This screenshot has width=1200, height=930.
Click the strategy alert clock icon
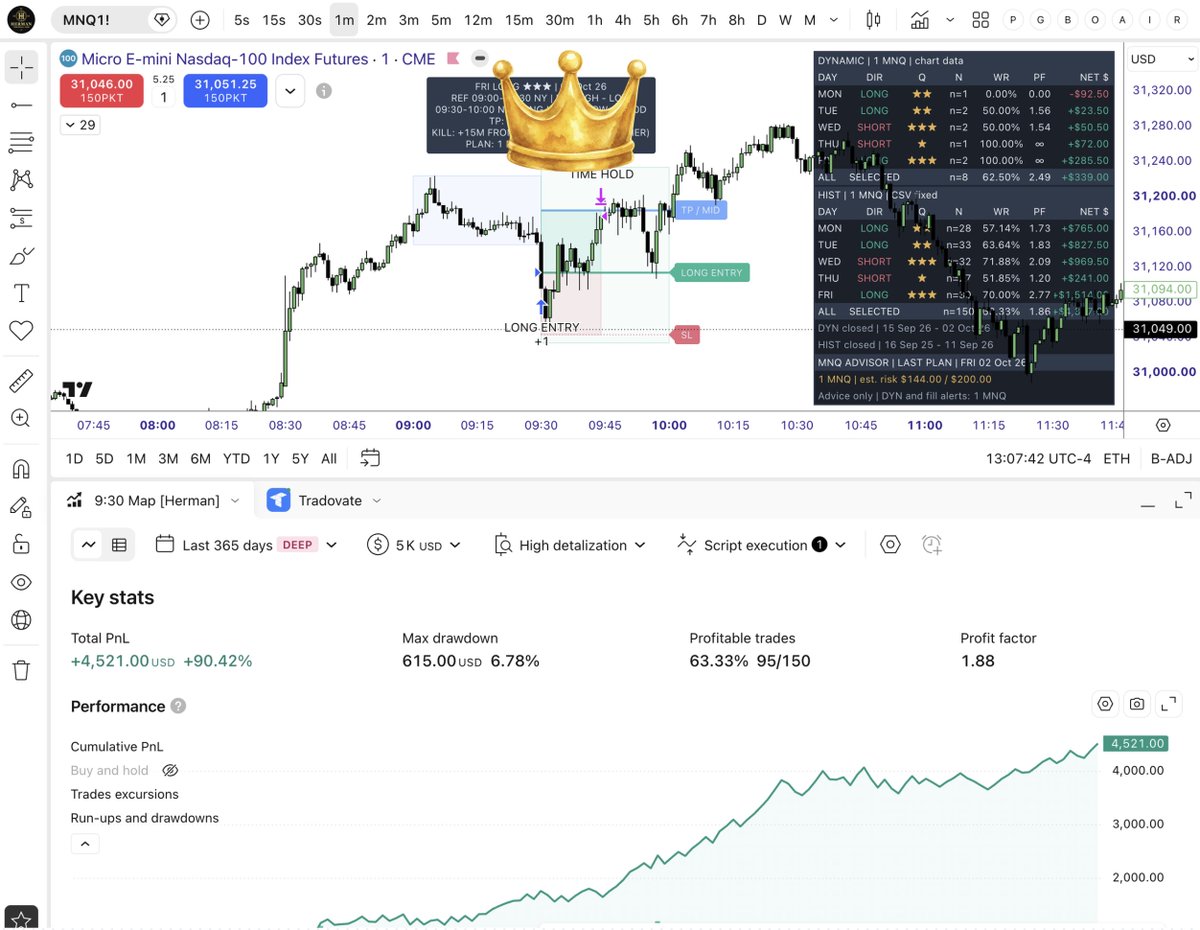click(x=931, y=545)
